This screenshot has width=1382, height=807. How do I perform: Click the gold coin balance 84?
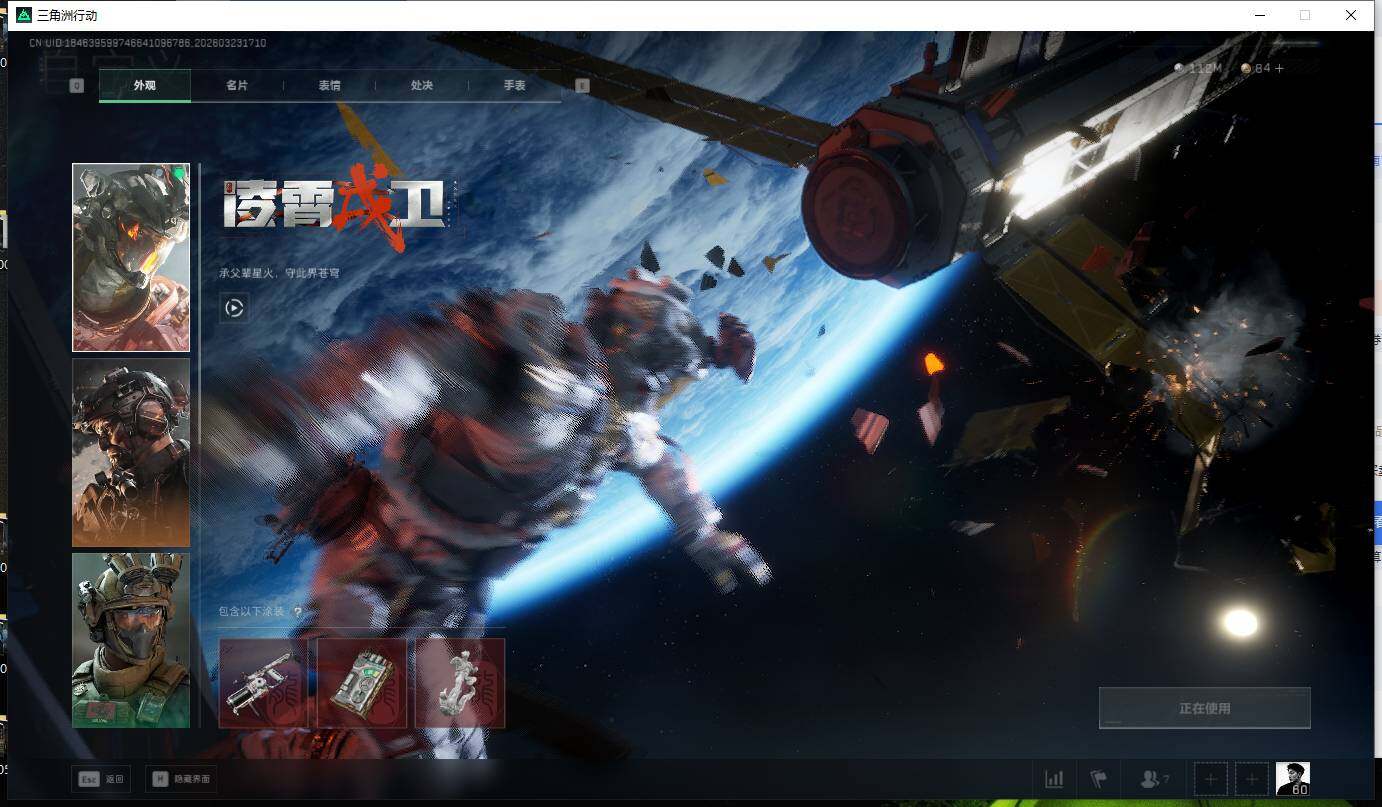[x=1256, y=68]
